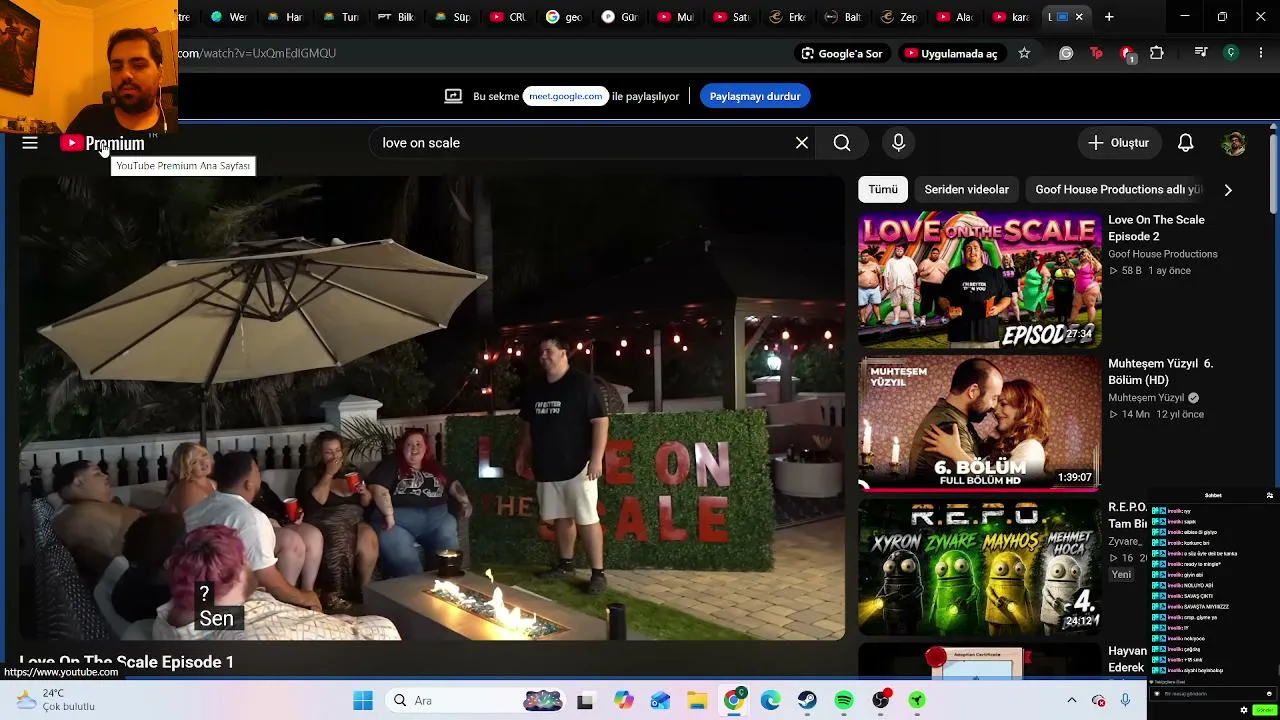Open Outlook from the taskbar
Viewport: 1280px width, 720px height.
pyautogui.click(x=660, y=700)
